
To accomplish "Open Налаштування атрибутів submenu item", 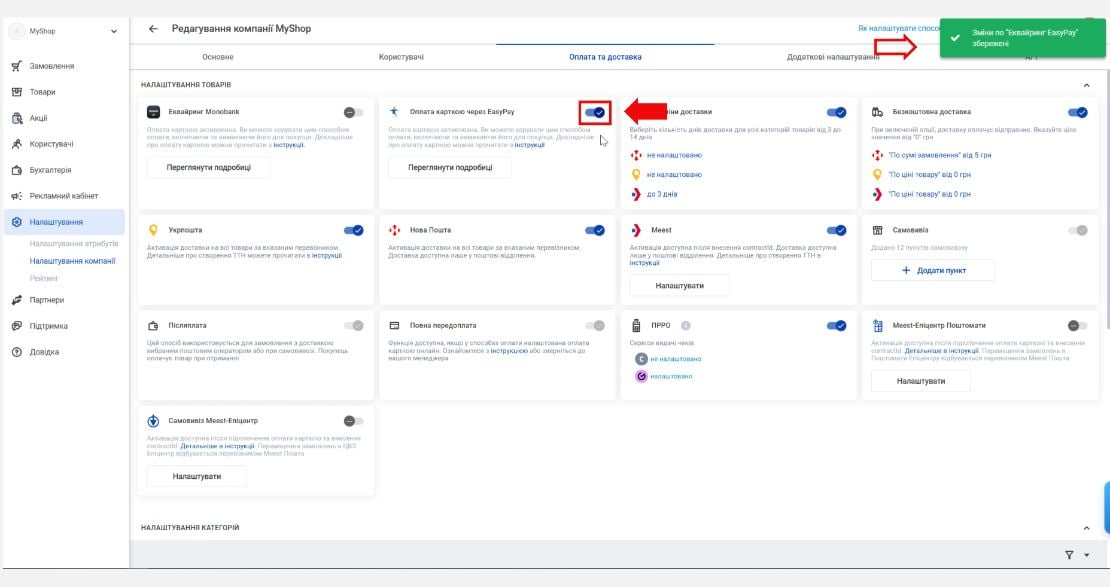I will [x=74, y=244].
